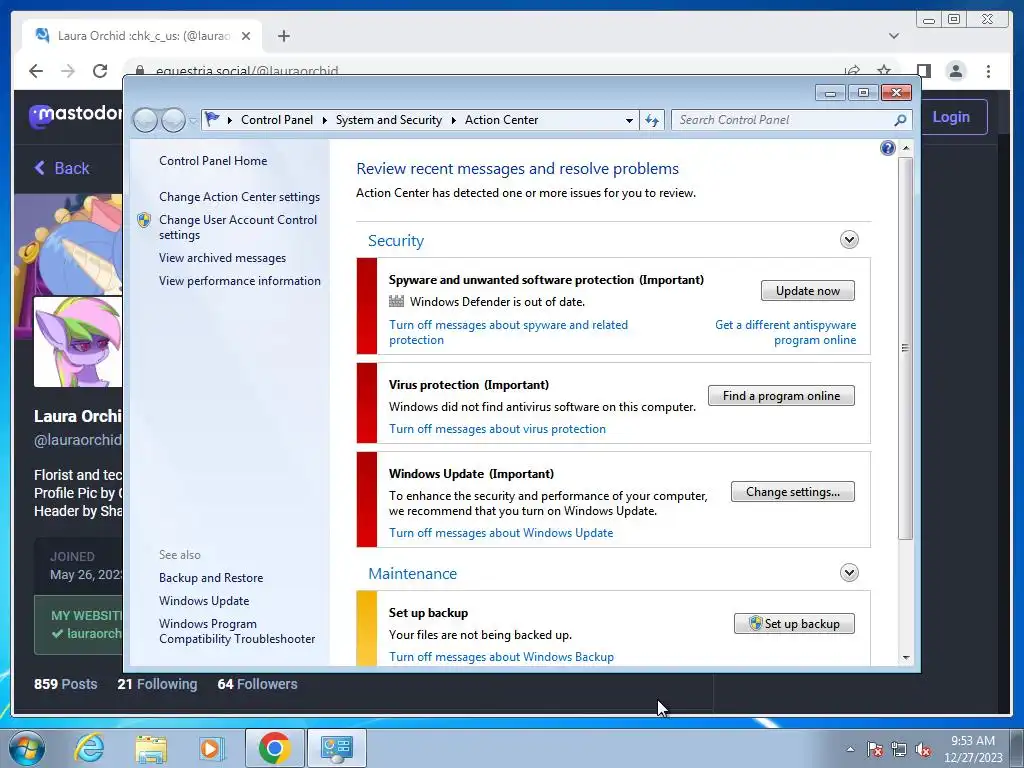Click the Mastodon logo in browser page
The image size is (1024, 768).
75,115
